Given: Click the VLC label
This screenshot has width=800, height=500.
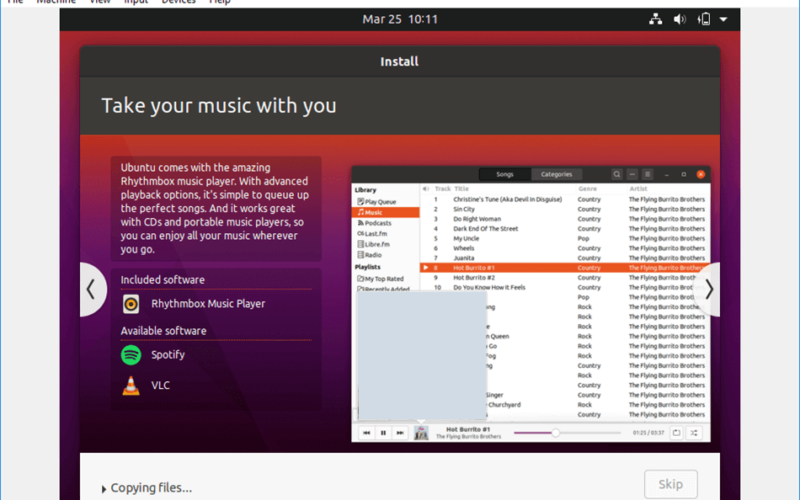Looking at the screenshot, I should pyautogui.click(x=160, y=385).
